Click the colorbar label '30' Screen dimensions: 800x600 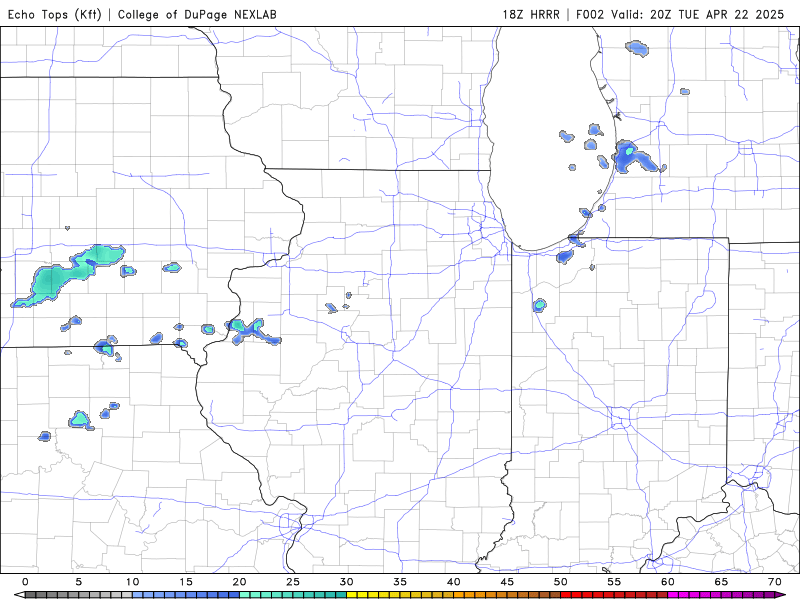pos(346,582)
